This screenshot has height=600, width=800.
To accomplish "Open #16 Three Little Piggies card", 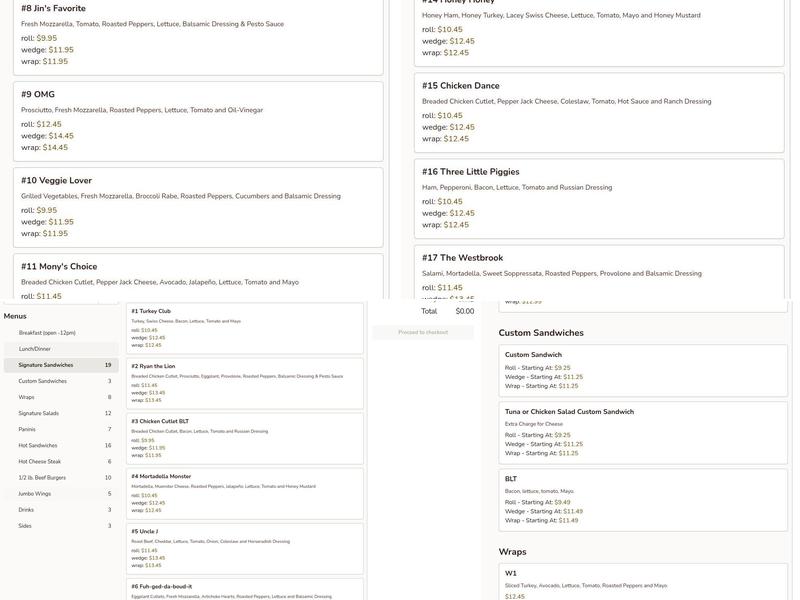I will click(599, 198).
